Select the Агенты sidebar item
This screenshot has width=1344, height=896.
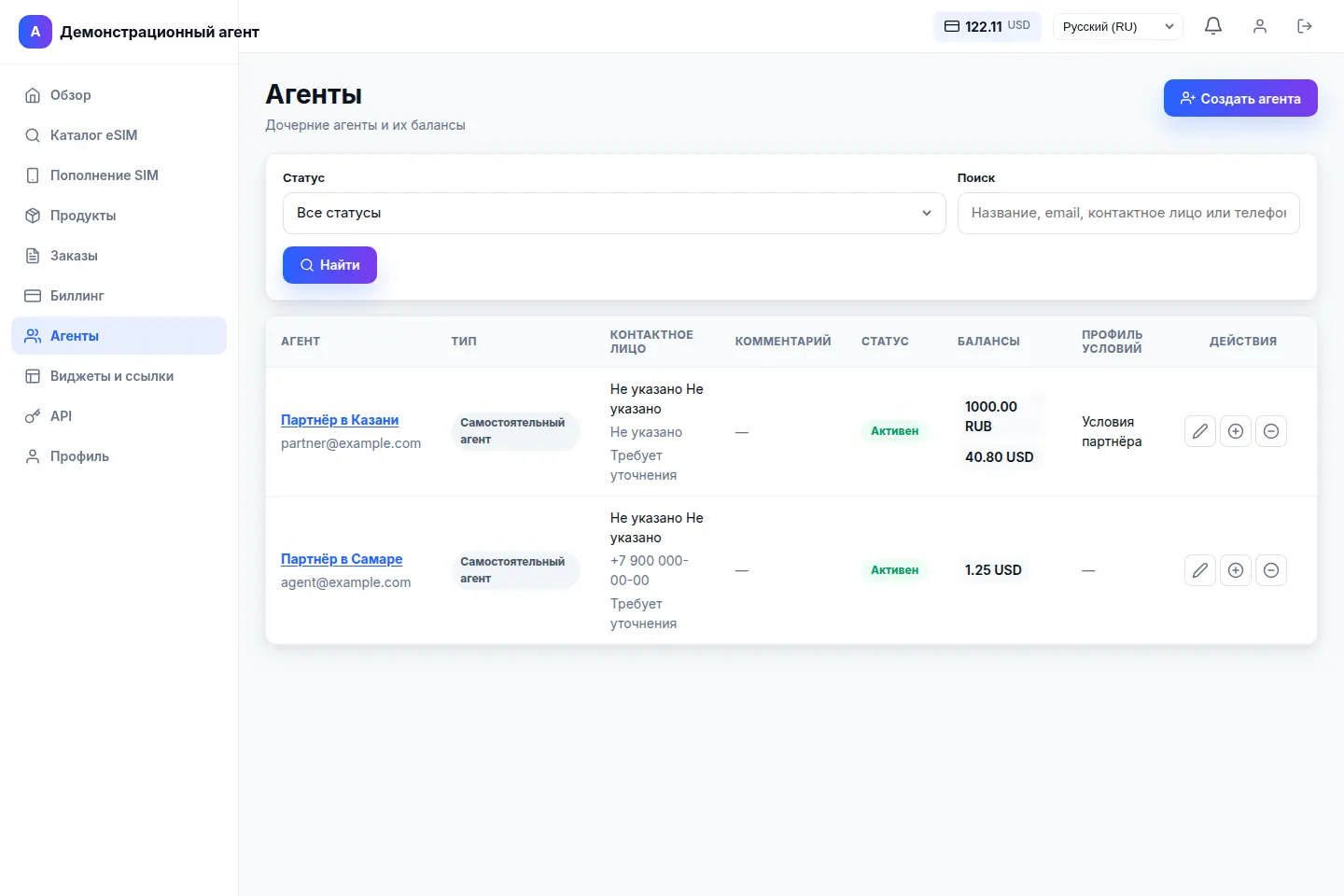click(x=119, y=336)
